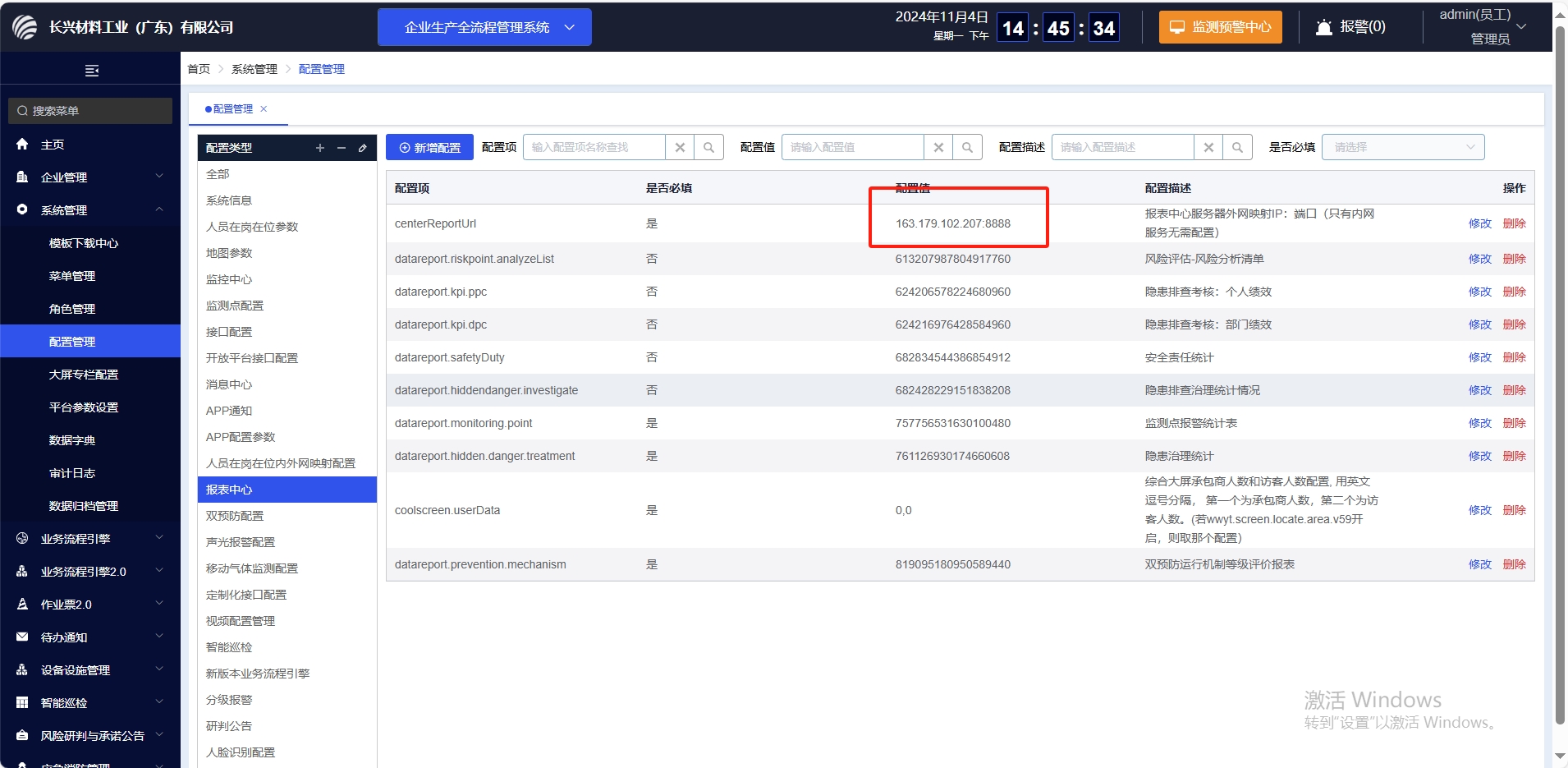The image size is (1568, 768).
Task: Click the company logo icon
Action: (25, 27)
